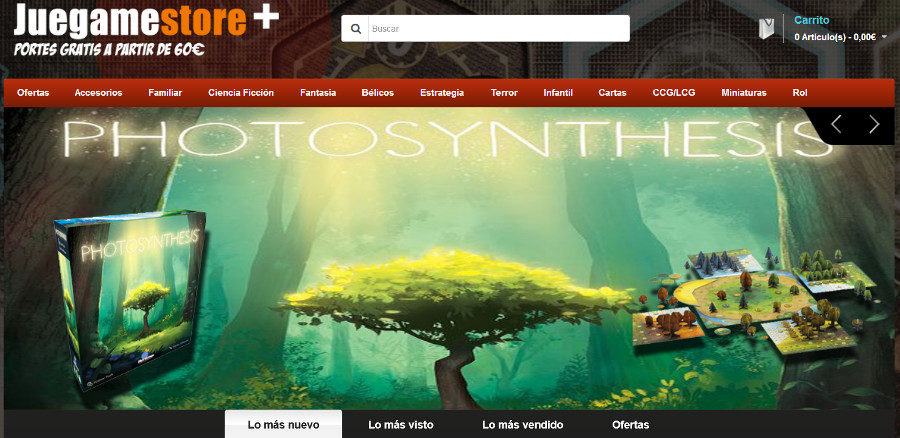Open the Ofertas menu category
The image size is (900, 438).
[x=33, y=92]
